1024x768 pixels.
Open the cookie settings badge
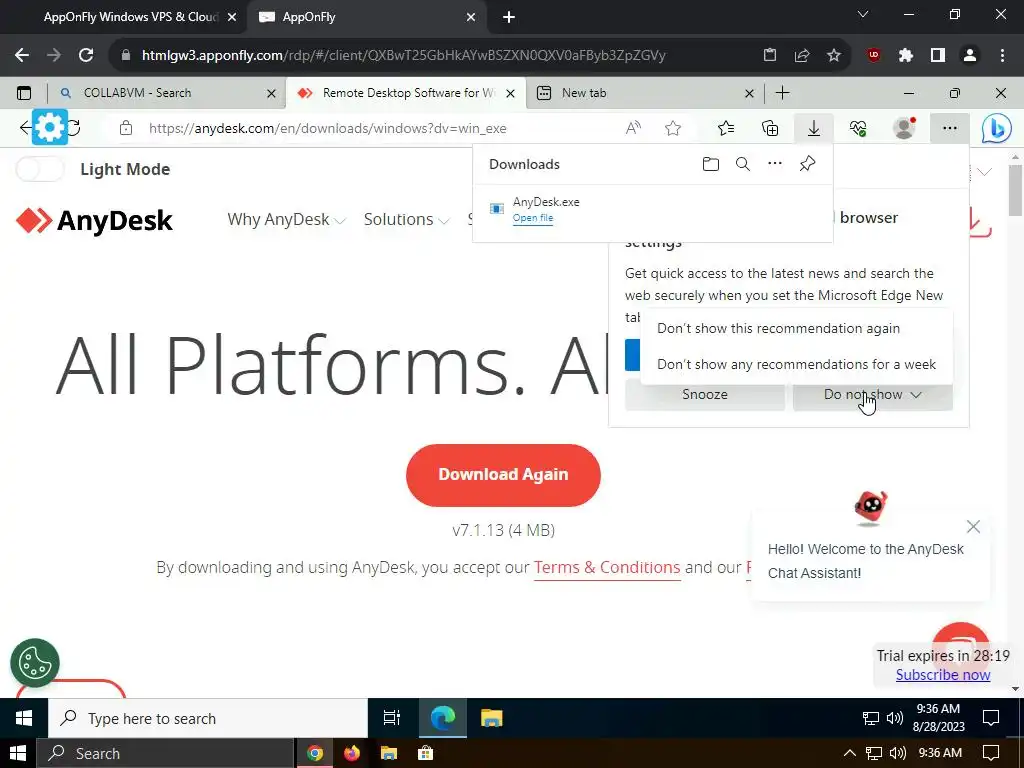[35, 663]
